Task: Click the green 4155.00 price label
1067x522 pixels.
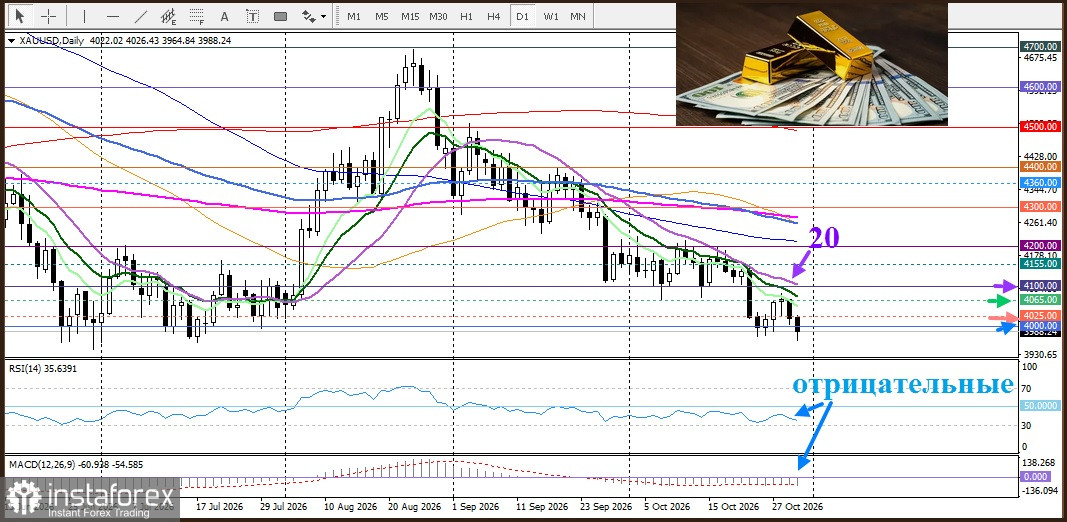Action: coord(1040,263)
